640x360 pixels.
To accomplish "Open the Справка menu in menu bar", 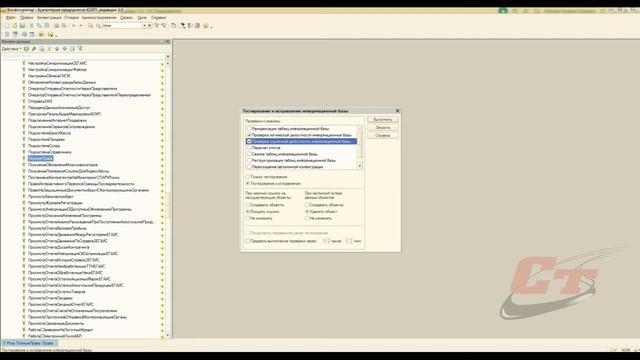I will 158,18.
